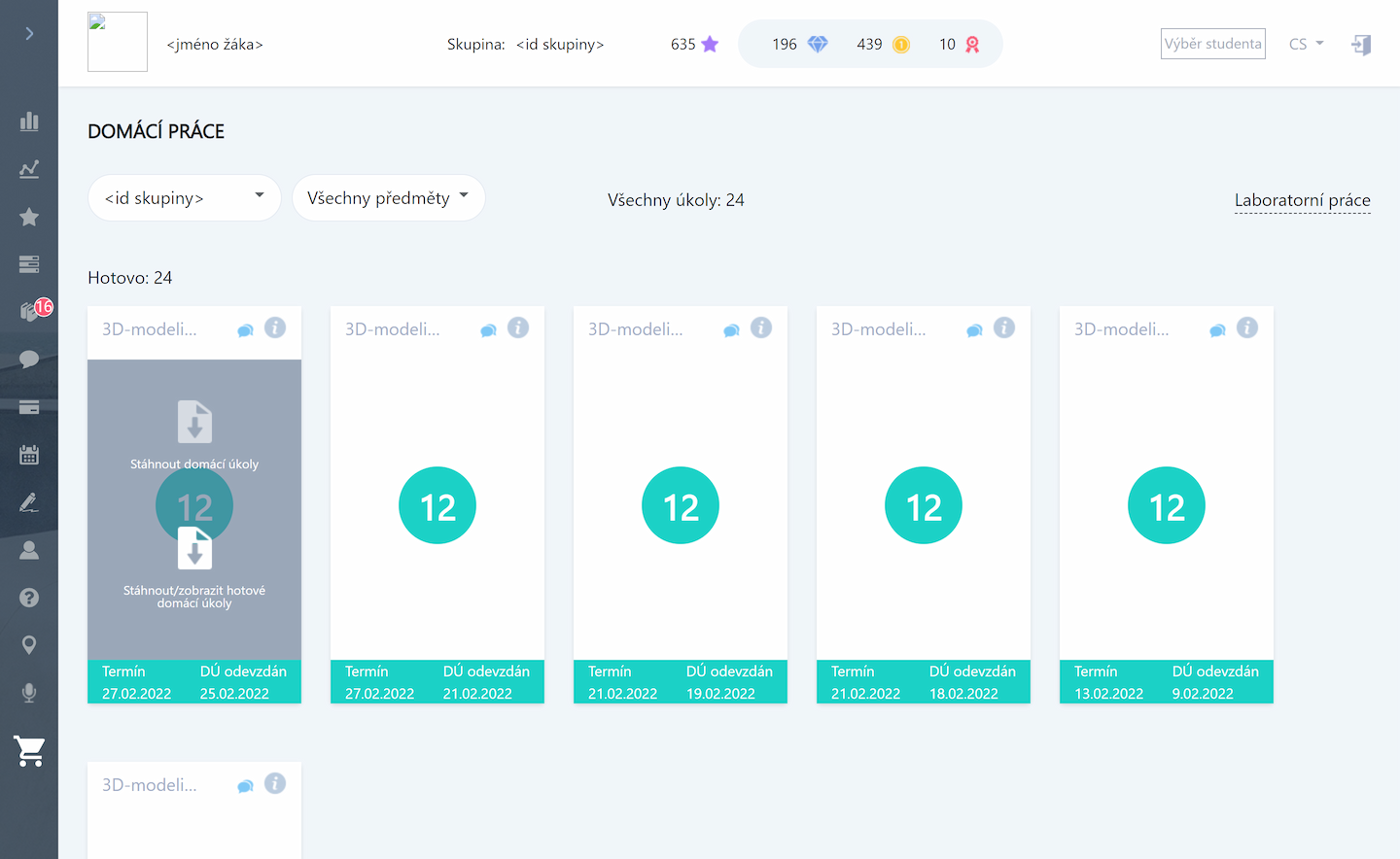
Task: Show info for card submitted 21.02.2022
Action: [518, 327]
